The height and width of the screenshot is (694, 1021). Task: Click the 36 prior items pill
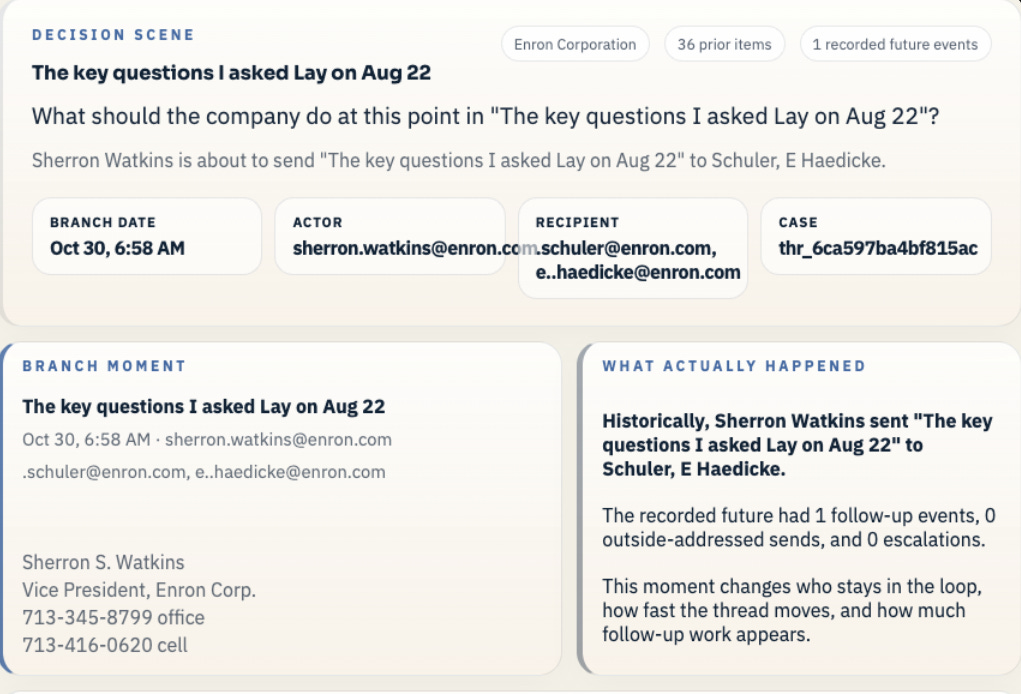[724, 44]
